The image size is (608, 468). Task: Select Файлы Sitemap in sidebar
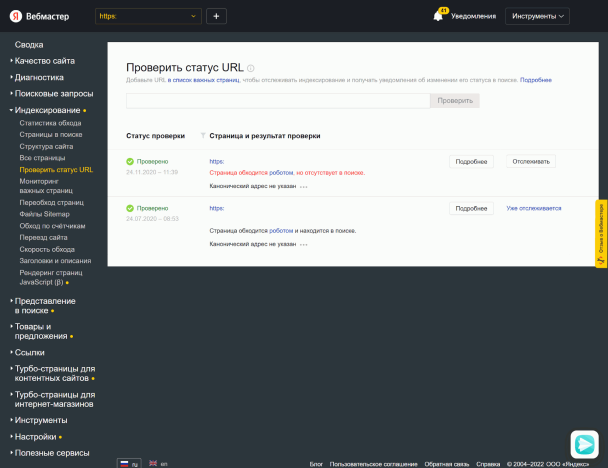[45, 214]
